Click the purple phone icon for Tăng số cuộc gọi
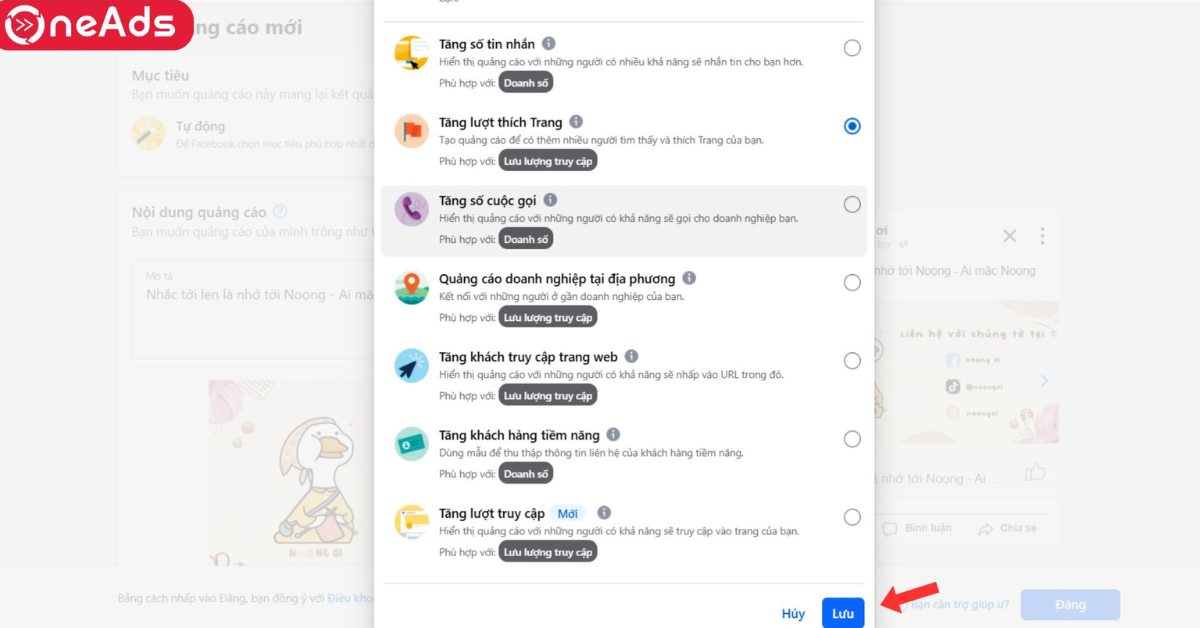 pyautogui.click(x=411, y=209)
